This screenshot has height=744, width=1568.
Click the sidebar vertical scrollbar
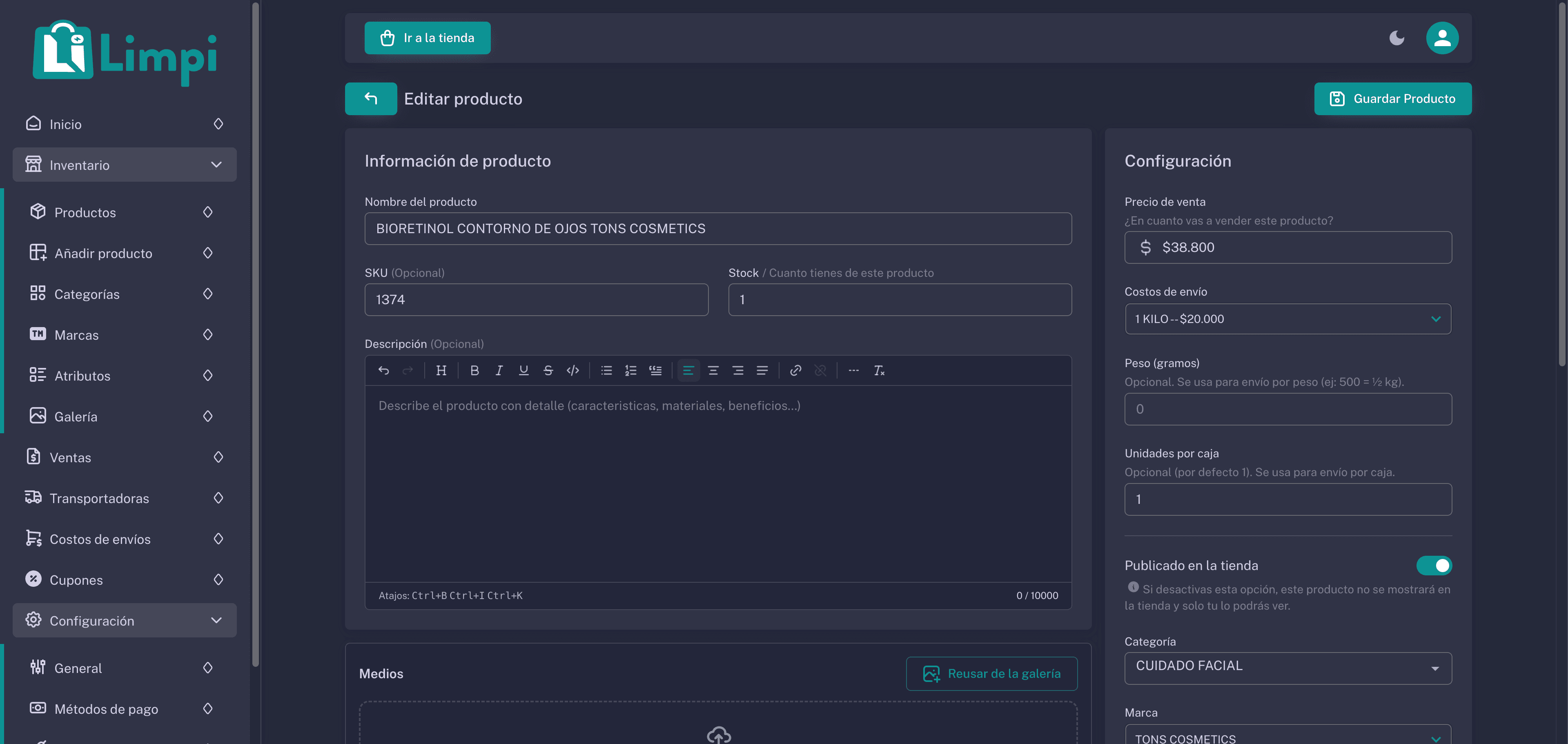point(255,335)
